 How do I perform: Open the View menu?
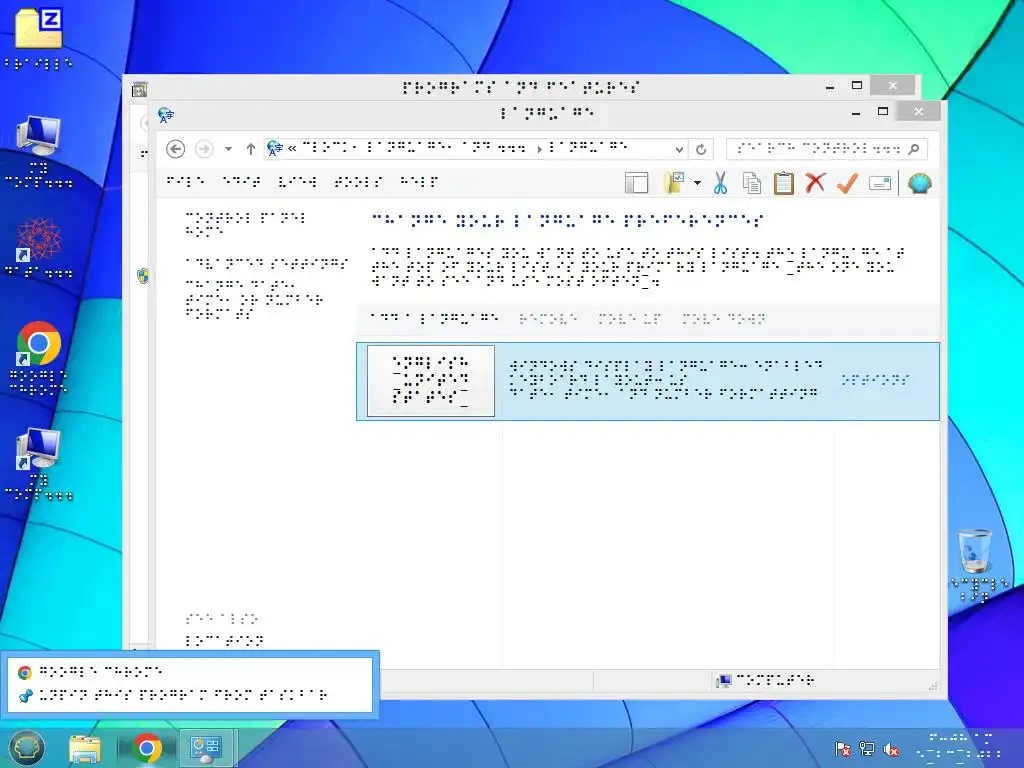(x=297, y=181)
